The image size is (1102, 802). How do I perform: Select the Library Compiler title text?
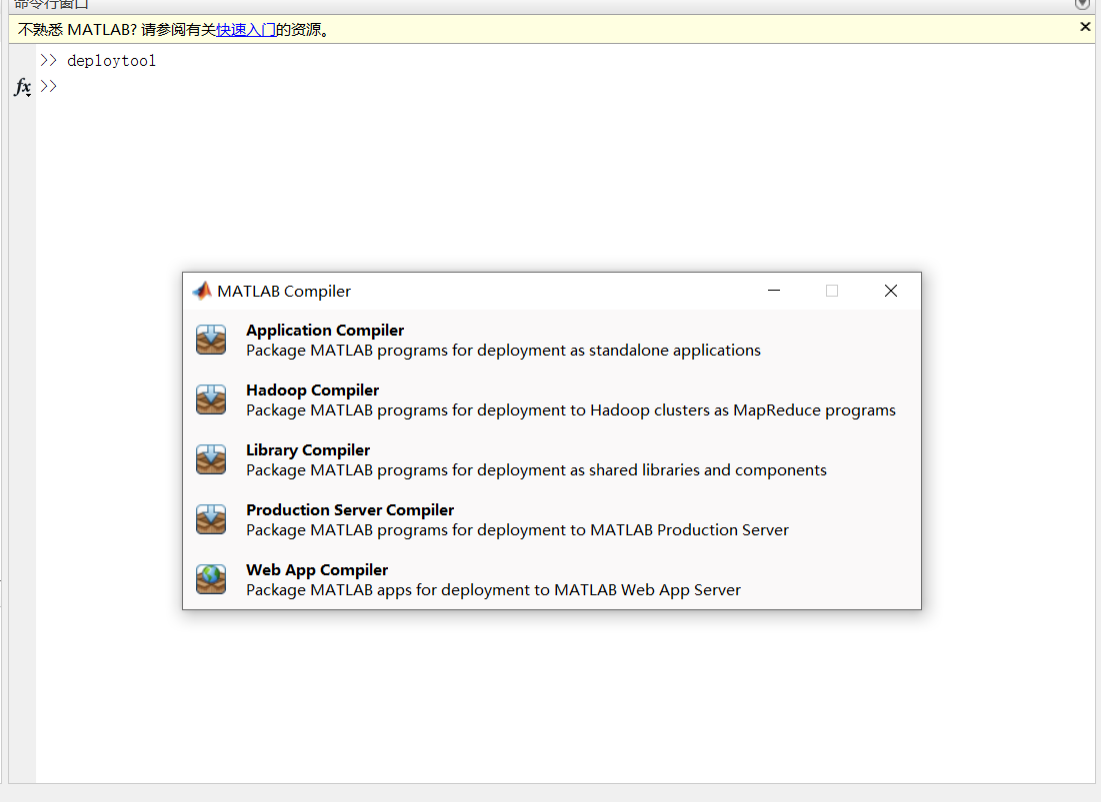pos(308,450)
